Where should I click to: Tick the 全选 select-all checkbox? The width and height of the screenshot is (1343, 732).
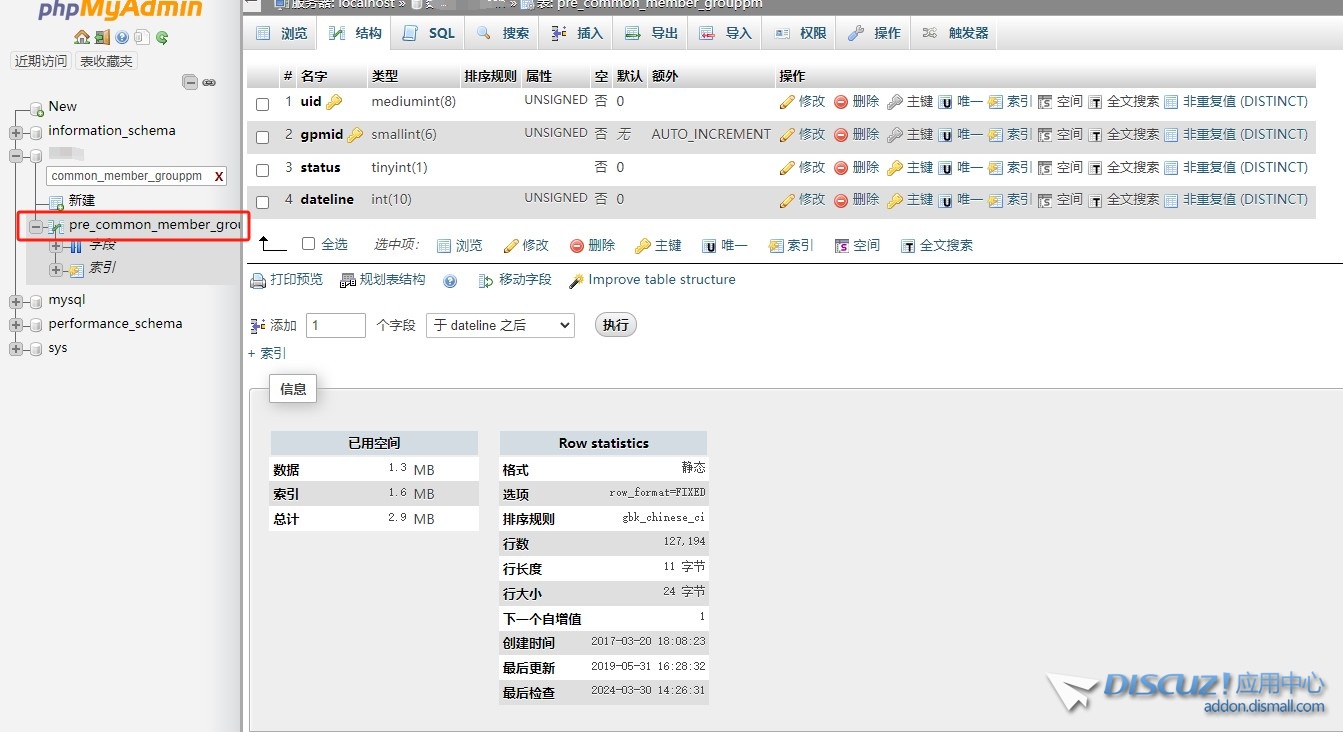pyautogui.click(x=308, y=243)
